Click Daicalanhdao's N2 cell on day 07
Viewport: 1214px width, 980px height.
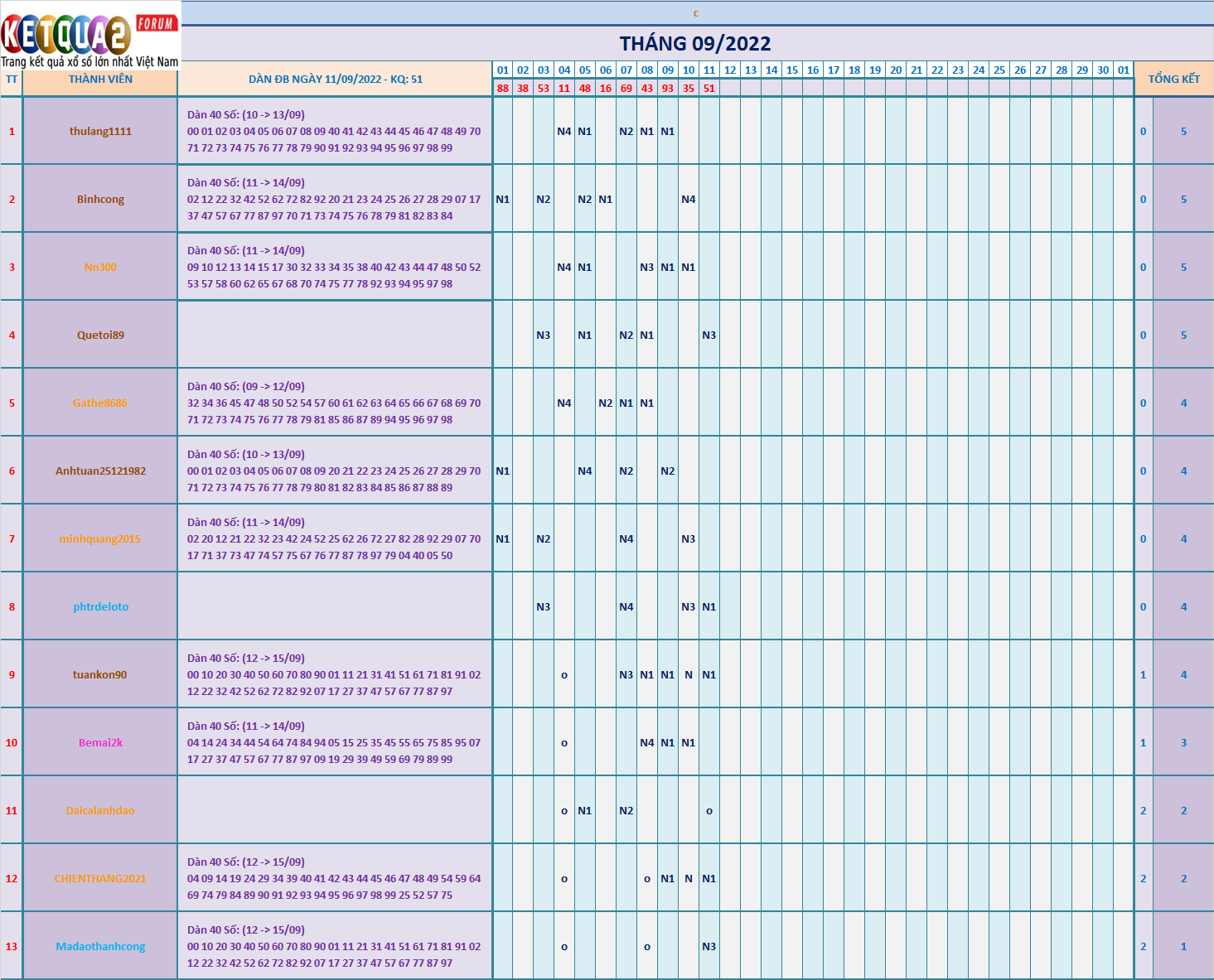(626, 810)
